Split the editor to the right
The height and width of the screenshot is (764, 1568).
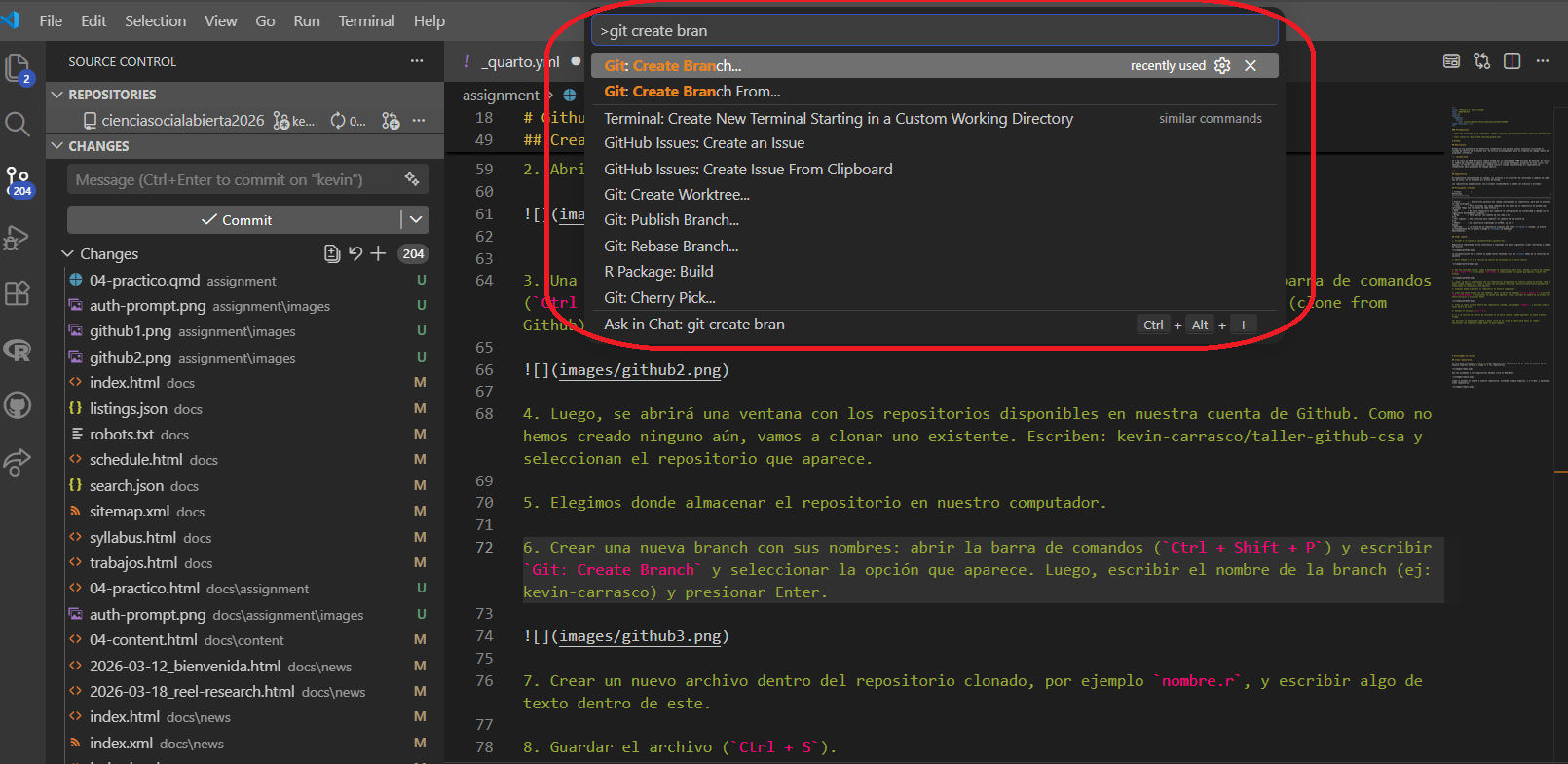1512,61
